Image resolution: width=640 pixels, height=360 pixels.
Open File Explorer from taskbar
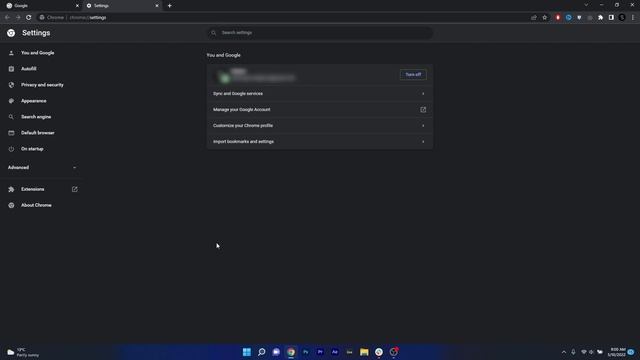(x=364, y=352)
